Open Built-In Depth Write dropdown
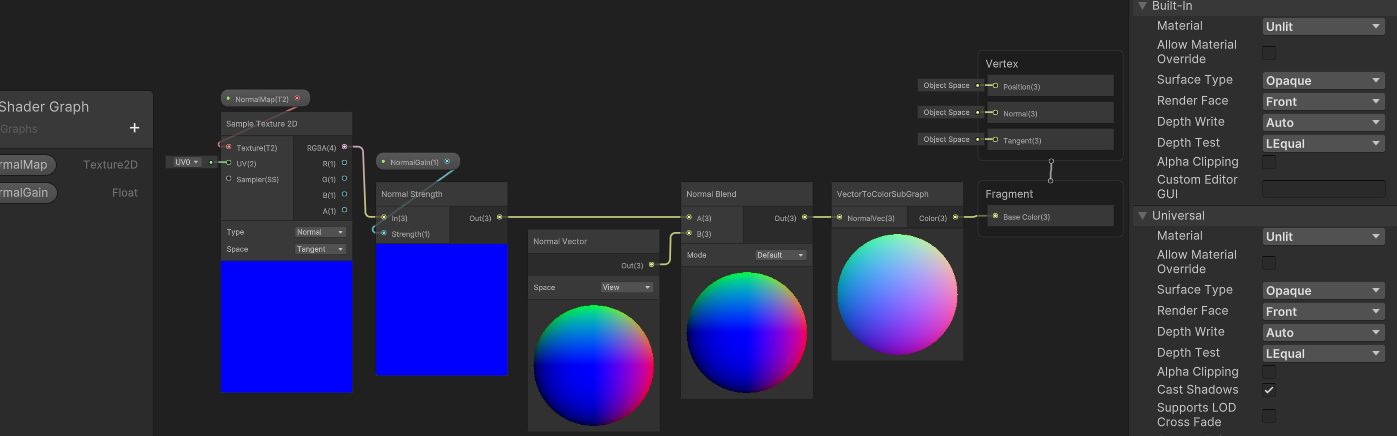This screenshot has width=1397, height=436. coord(1323,123)
